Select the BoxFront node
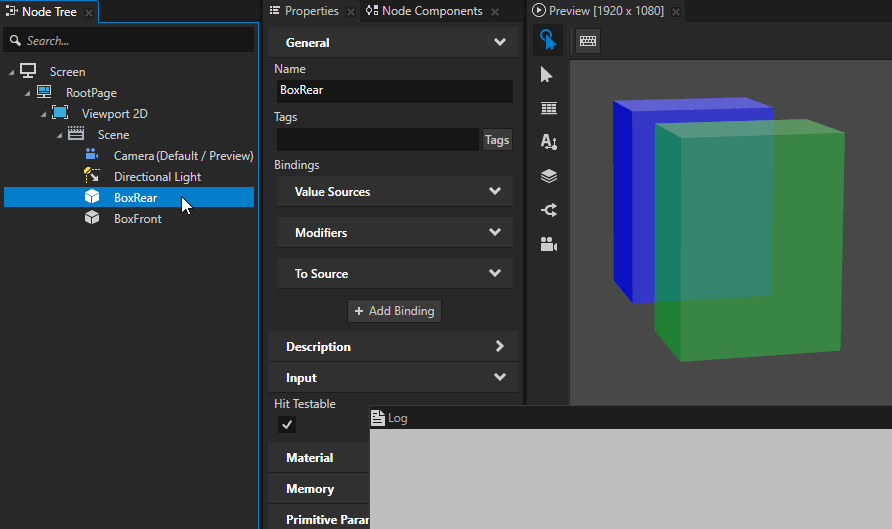This screenshot has width=892, height=529. click(138, 219)
